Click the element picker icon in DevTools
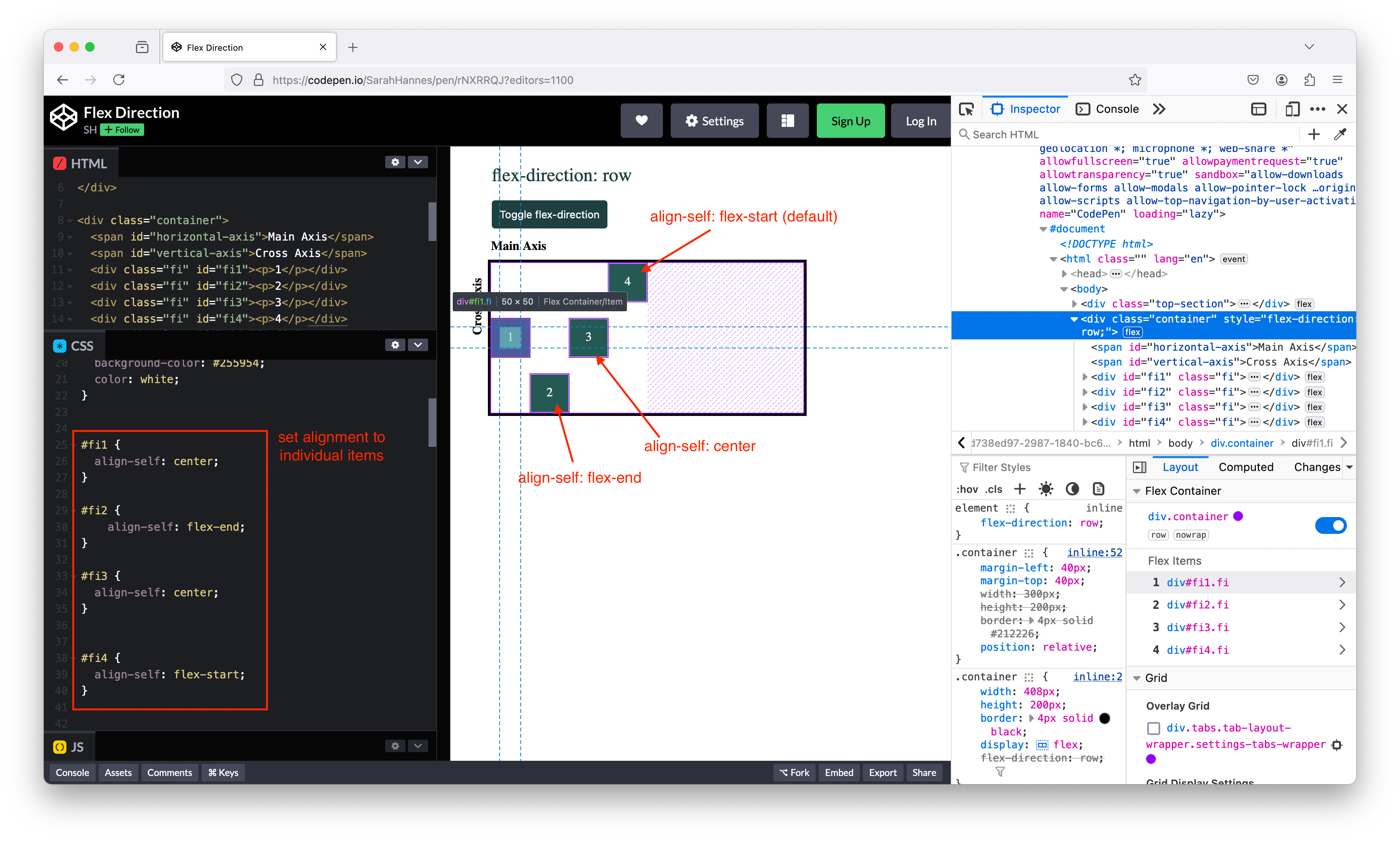 (x=966, y=109)
